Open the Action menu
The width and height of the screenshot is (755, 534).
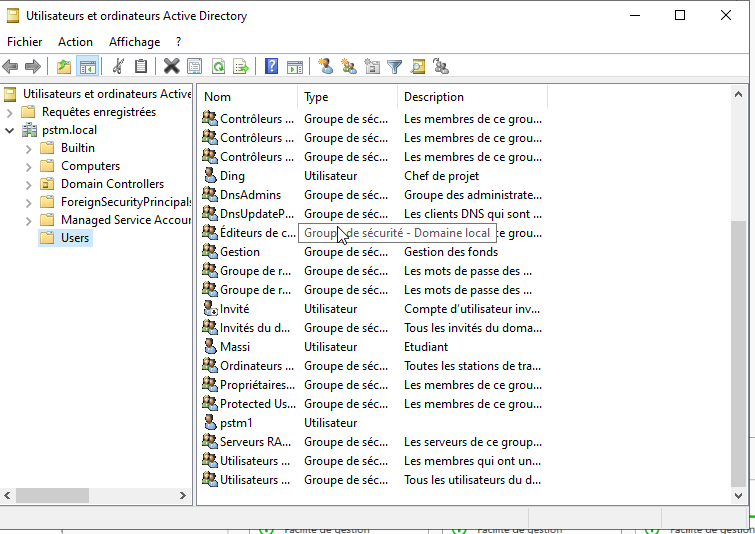coord(75,42)
